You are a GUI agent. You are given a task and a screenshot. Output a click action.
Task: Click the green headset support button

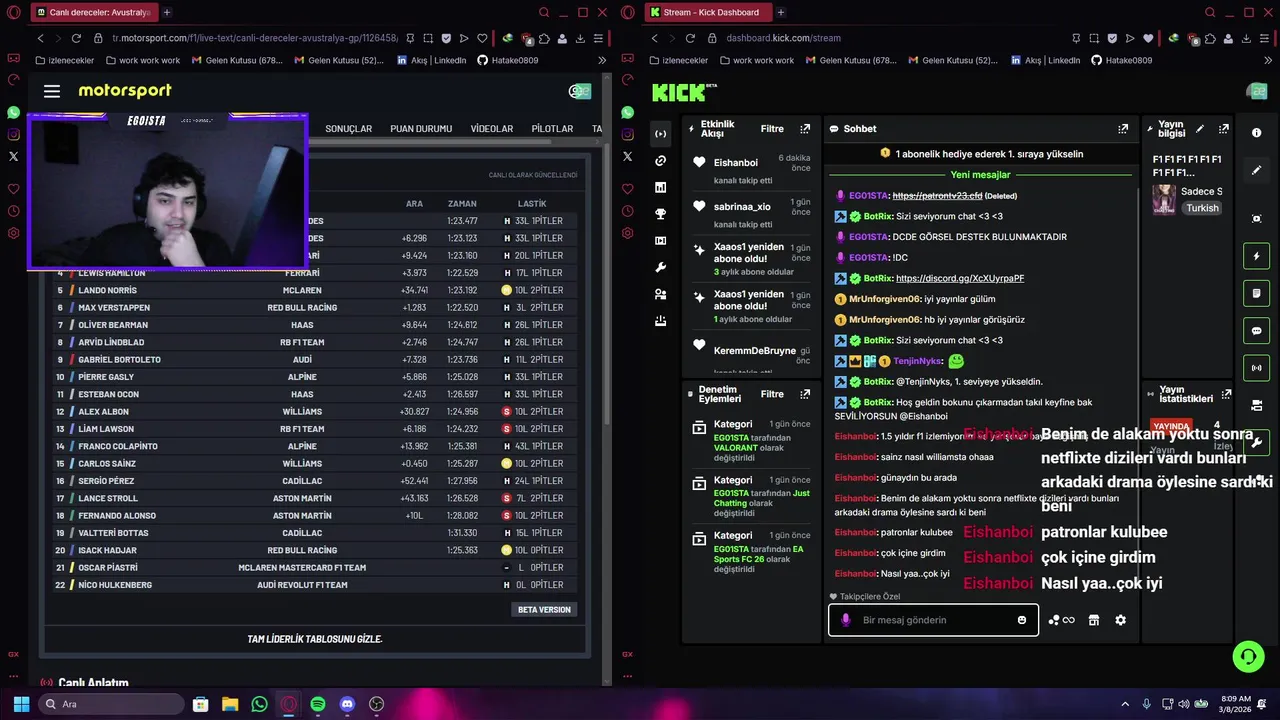click(1248, 656)
